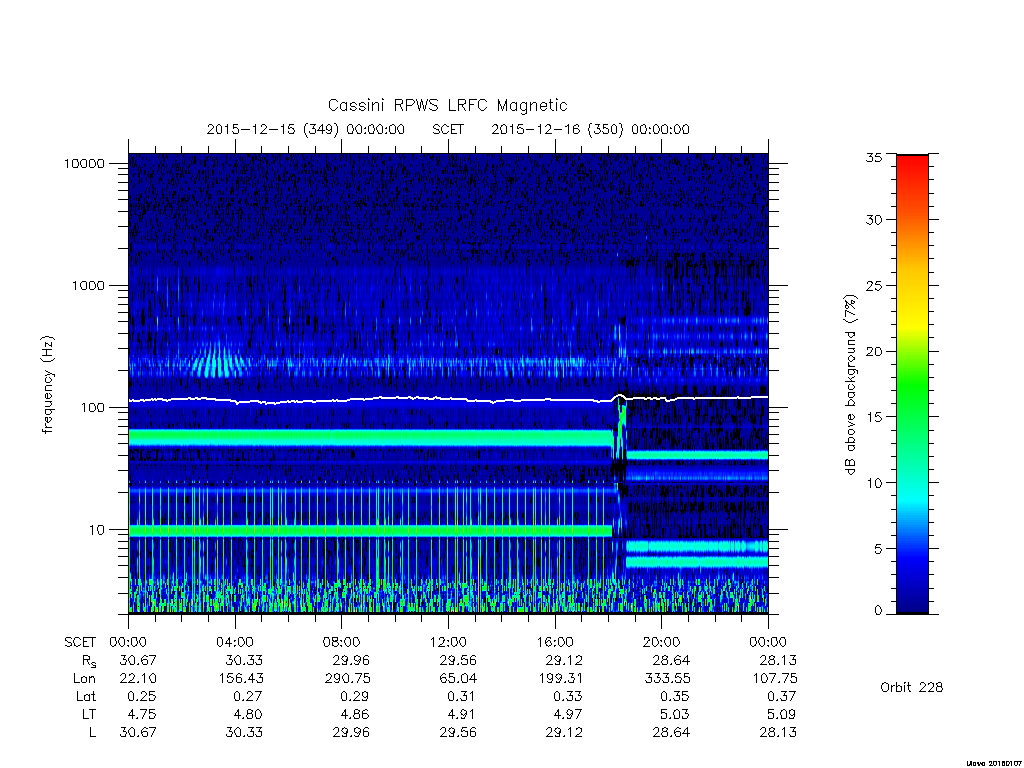The height and width of the screenshot is (768, 1024).
Task: Click the LT row label
Action: coord(88,714)
